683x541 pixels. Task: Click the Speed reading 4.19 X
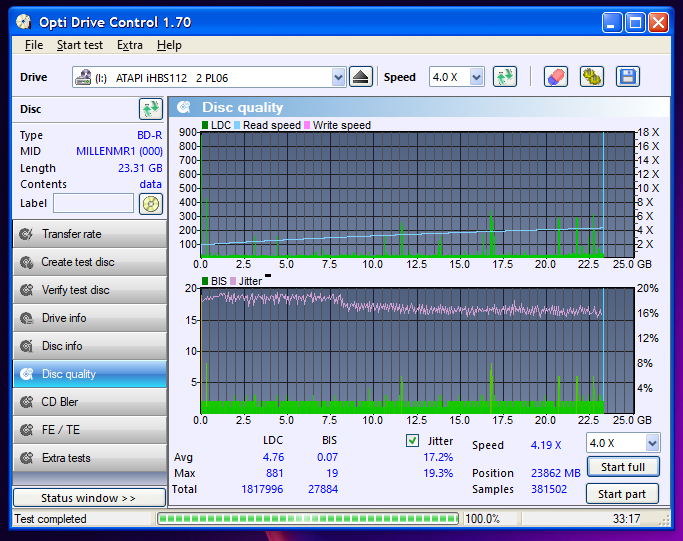pos(546,445)
